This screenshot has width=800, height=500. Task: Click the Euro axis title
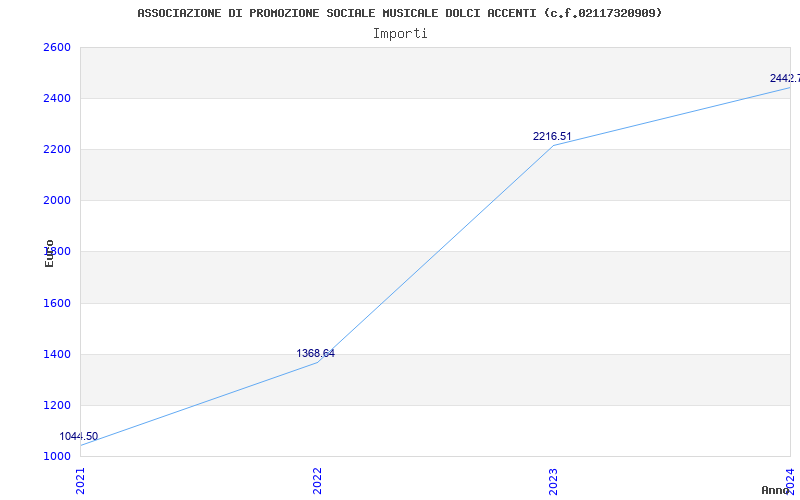click(x=49, y=254)
